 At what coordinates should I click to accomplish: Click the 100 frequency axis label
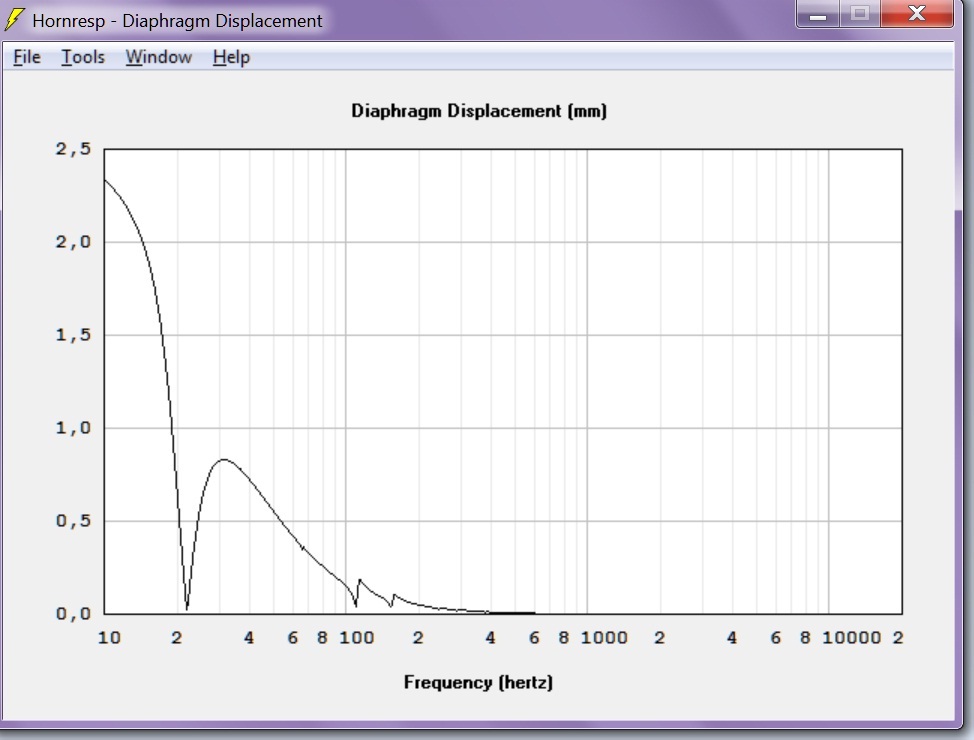(357, 637)
